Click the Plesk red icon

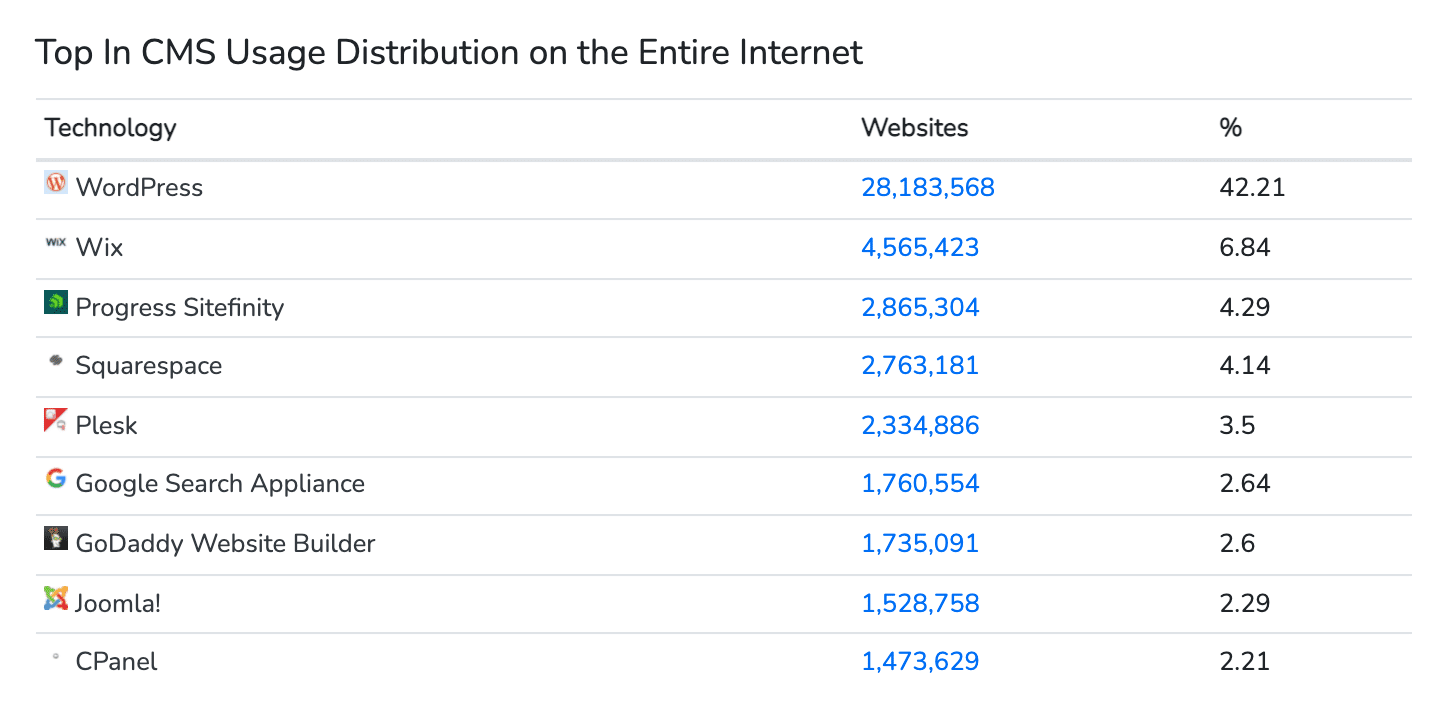pos(56,421)
